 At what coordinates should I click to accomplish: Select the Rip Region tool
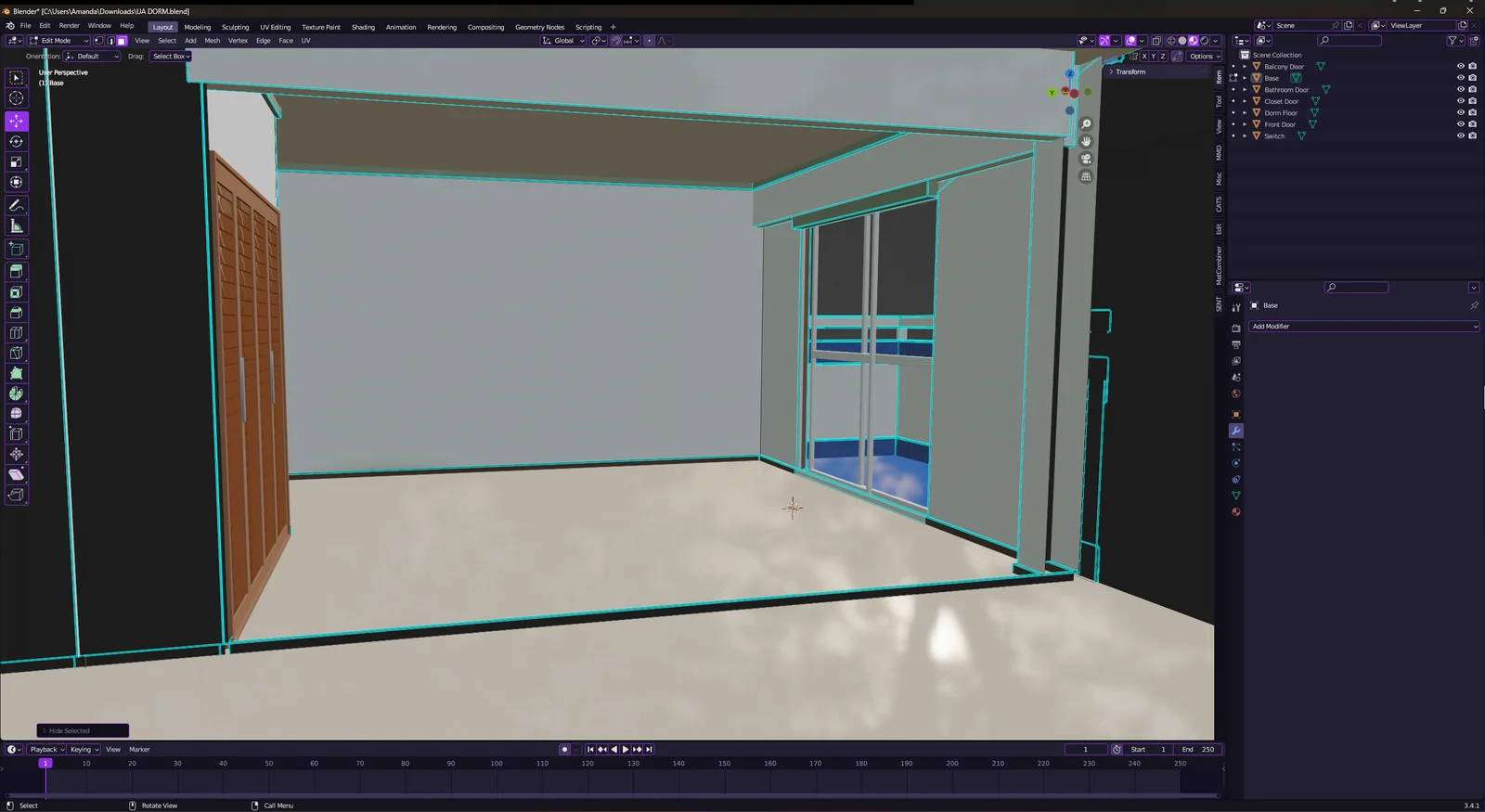17,495
